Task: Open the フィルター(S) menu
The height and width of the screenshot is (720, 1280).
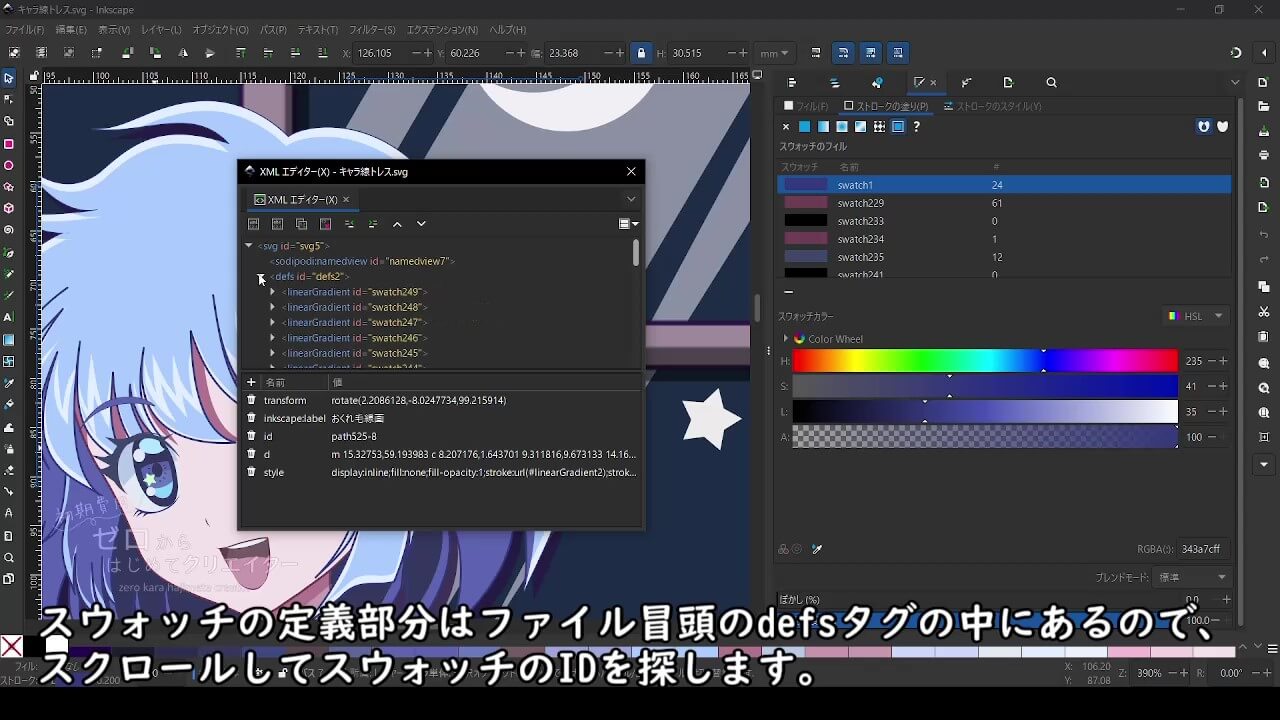Action: (372, 30)
